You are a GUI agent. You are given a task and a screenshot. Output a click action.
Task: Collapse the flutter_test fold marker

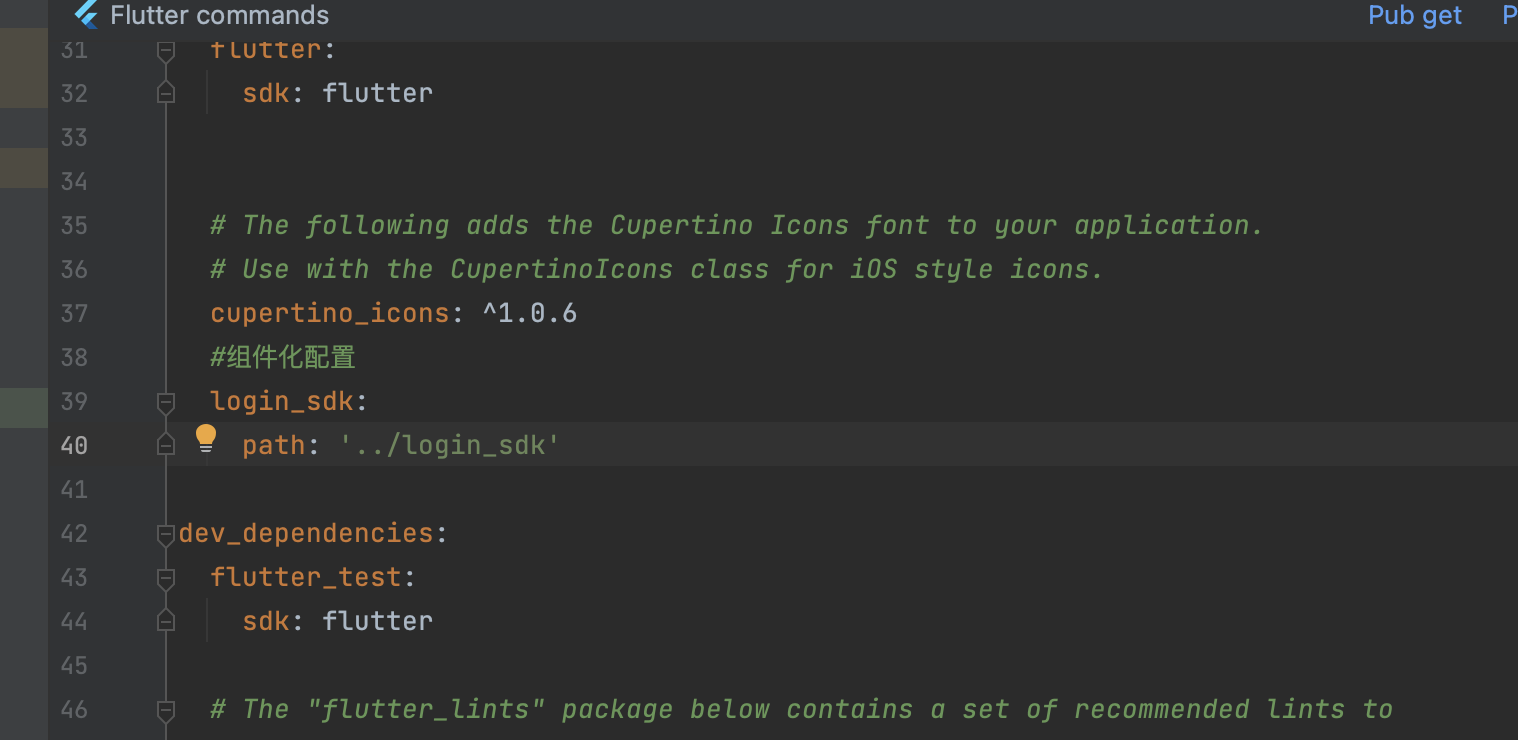tap(166, 578)
